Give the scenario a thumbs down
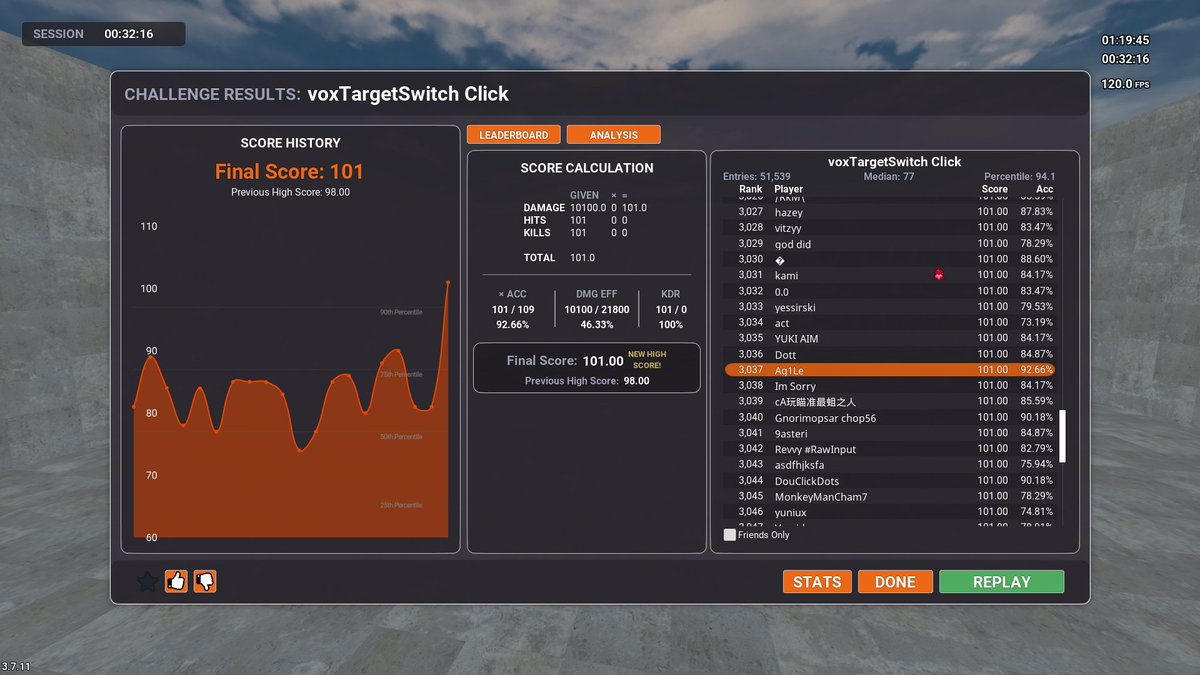 [x=205, y=581]
